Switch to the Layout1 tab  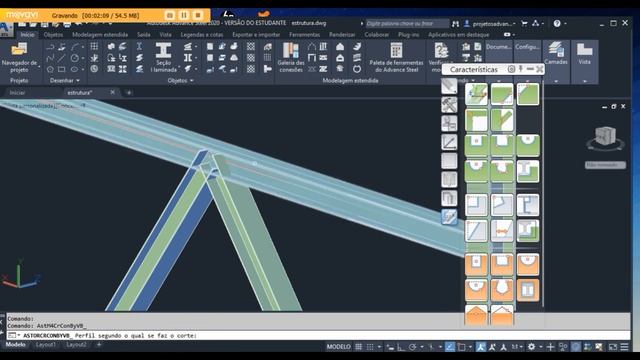(x=45, y=345)
